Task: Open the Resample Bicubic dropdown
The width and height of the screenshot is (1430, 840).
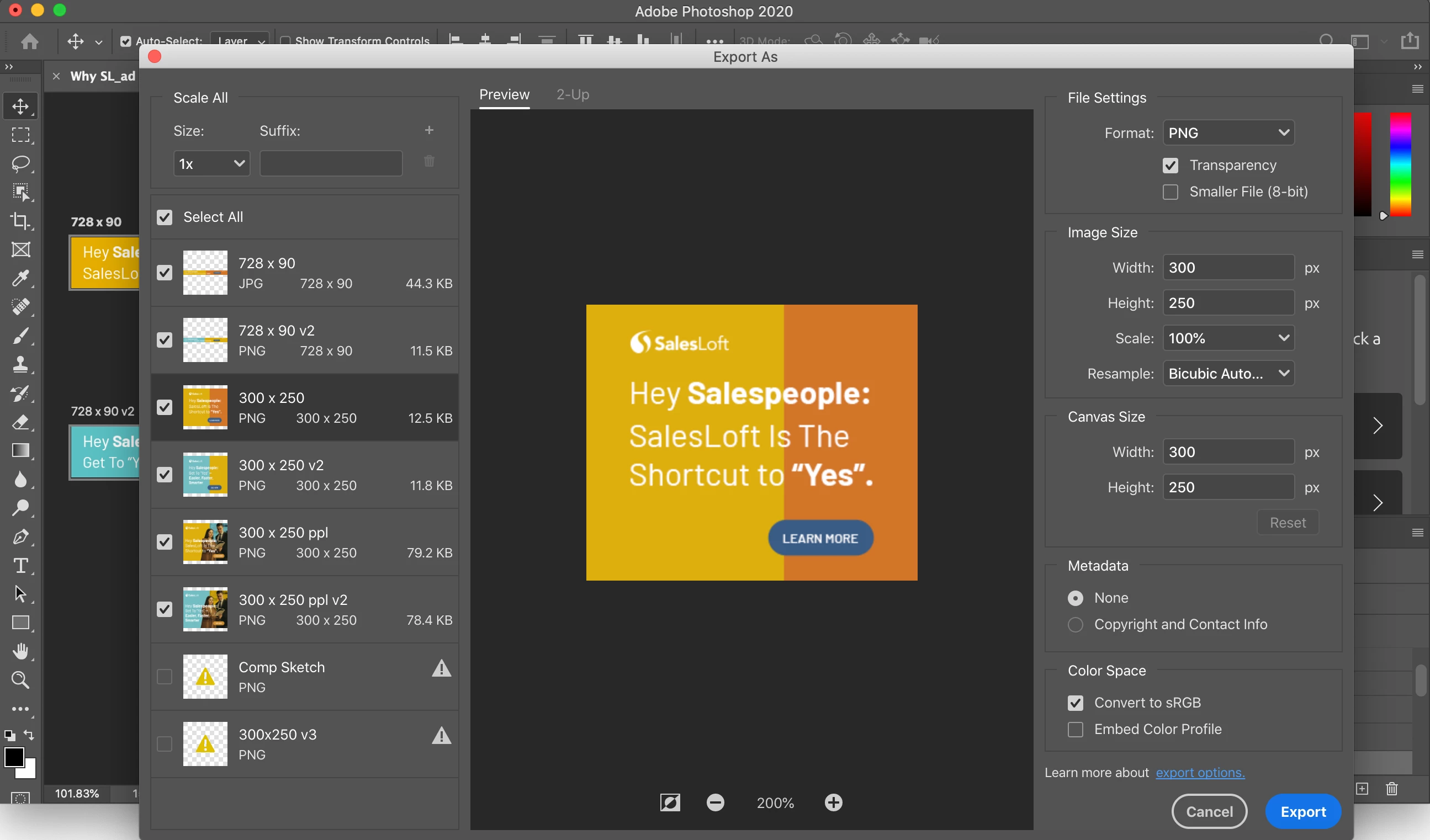Action: [1228, 374]
